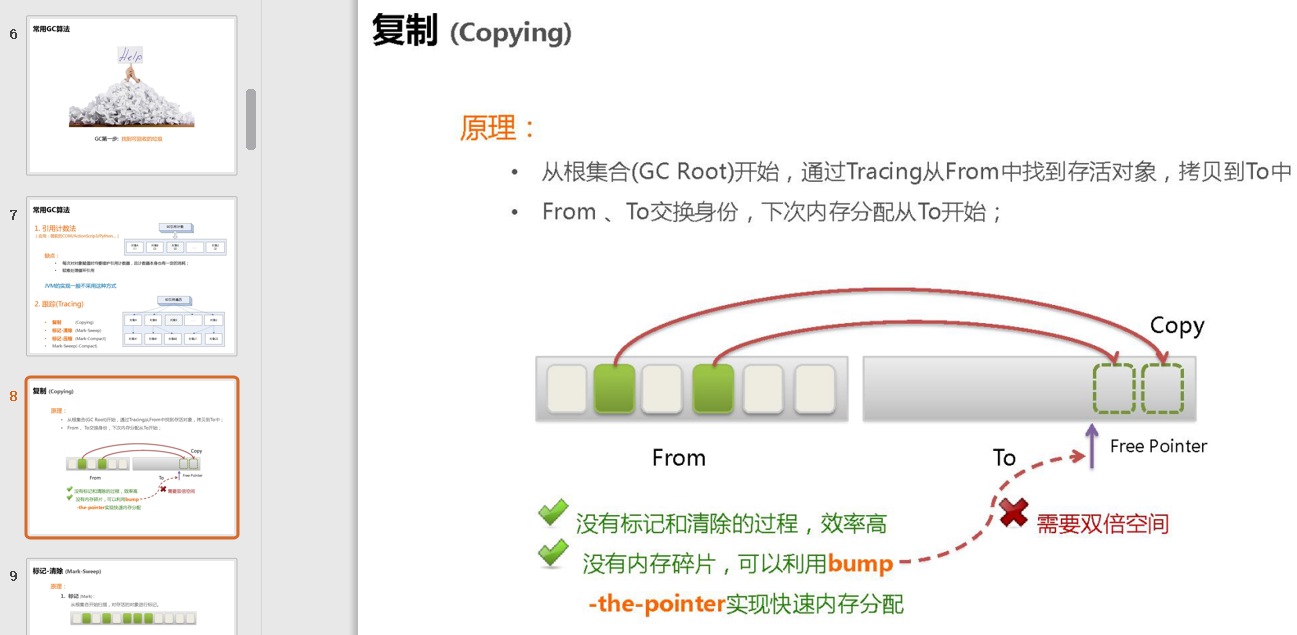Click the 需要双倍空间 red text
Screen dimensions: 1297x635
click(1102, 523)
